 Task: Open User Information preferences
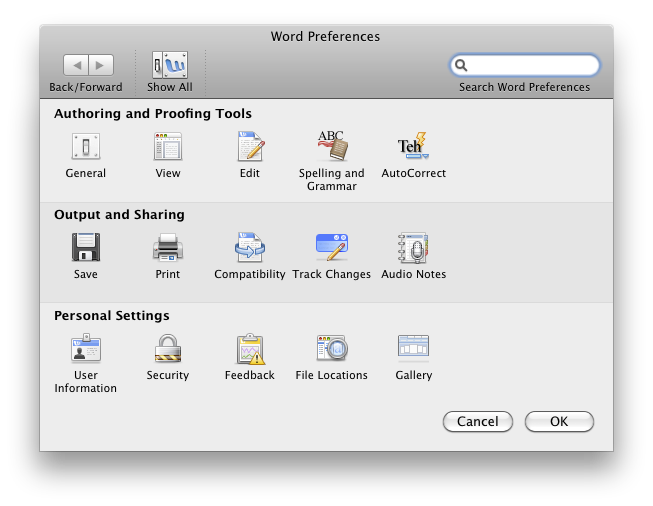coord(86,350)
